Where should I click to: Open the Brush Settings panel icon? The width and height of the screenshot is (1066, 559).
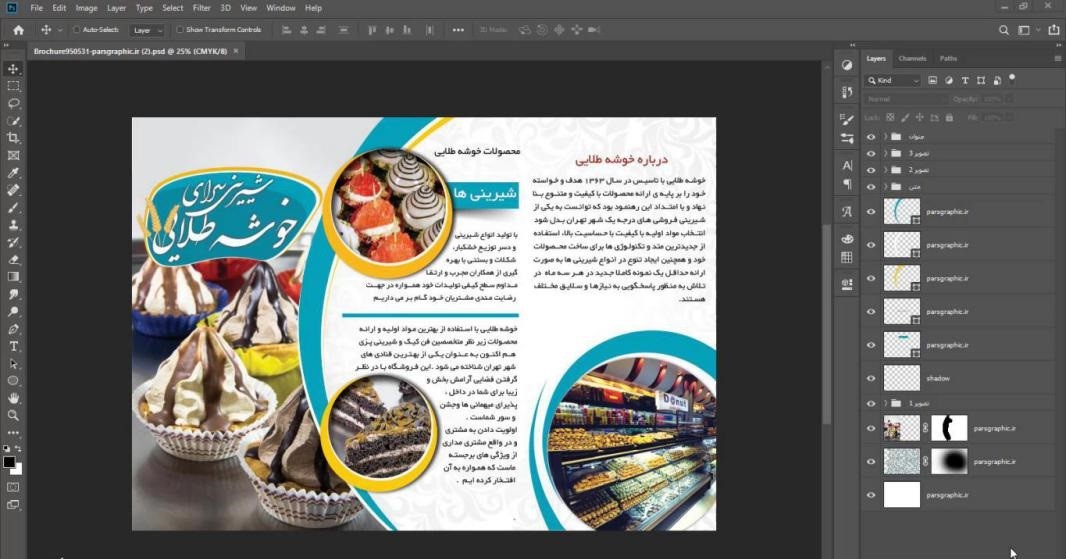click(846, 120)
